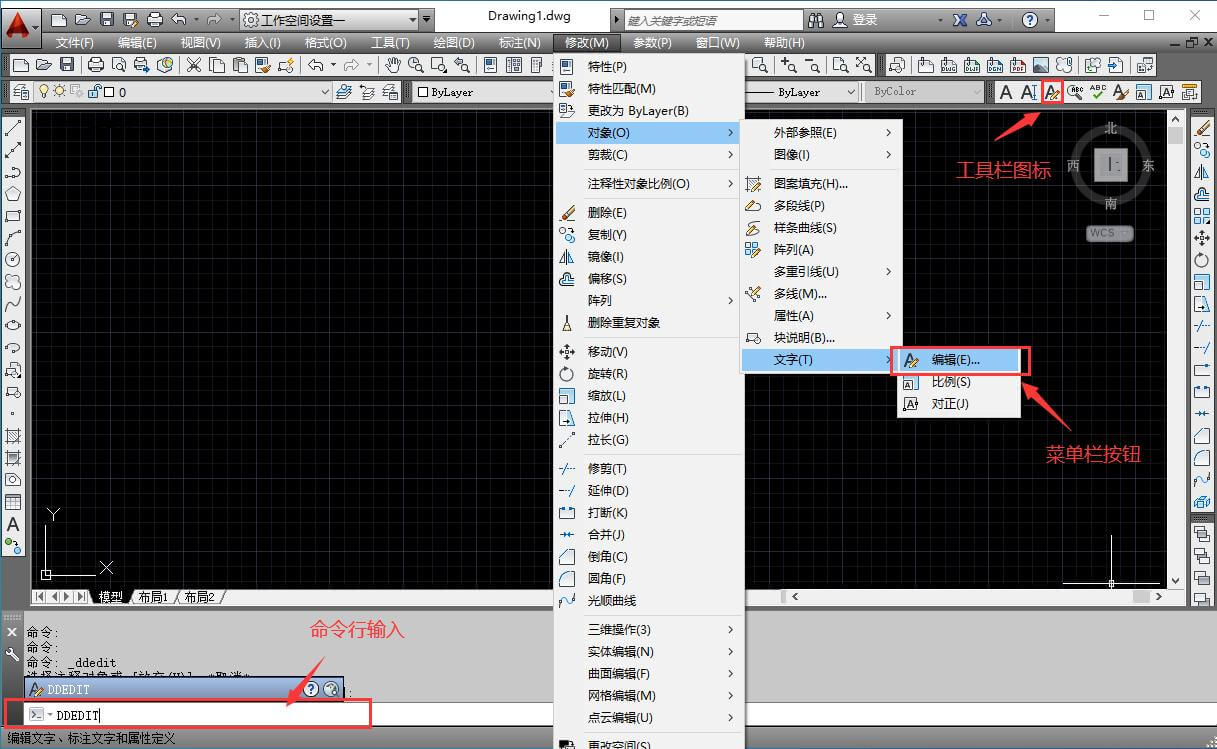Open the workspace settings dropdown
Image resolution: width=1217 pixels, height=749 pixels.
tap(411, 17)
